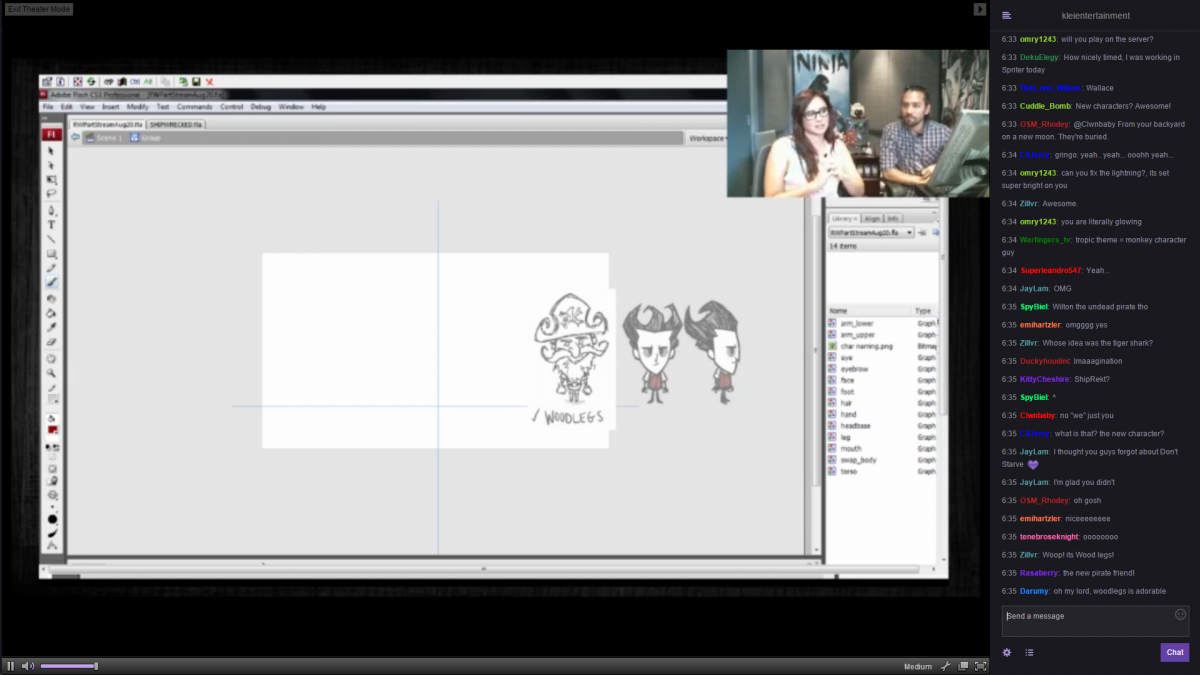Open player options wrench icon
The image size is (1200, 675).
click(945, 666)
